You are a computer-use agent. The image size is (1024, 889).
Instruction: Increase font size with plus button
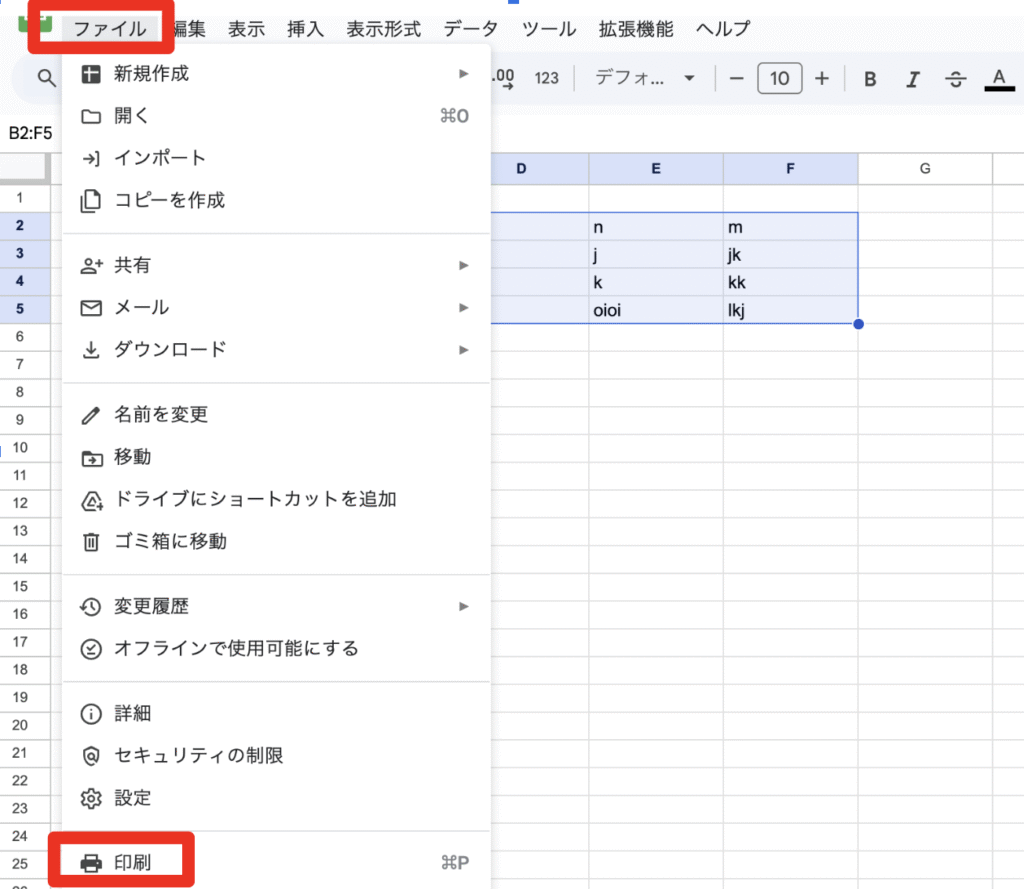point(822,79)
